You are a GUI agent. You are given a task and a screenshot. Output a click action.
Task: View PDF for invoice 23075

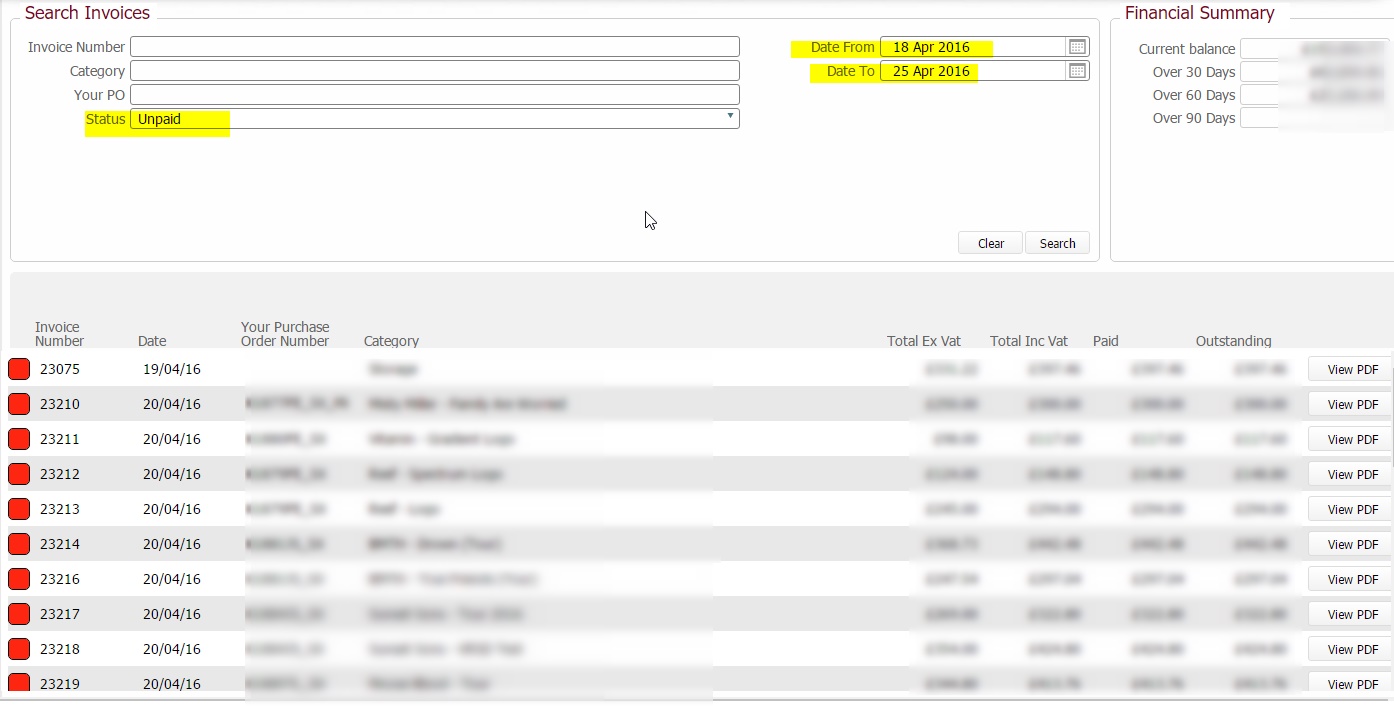pyautogui.click(x=1352, y=370)
